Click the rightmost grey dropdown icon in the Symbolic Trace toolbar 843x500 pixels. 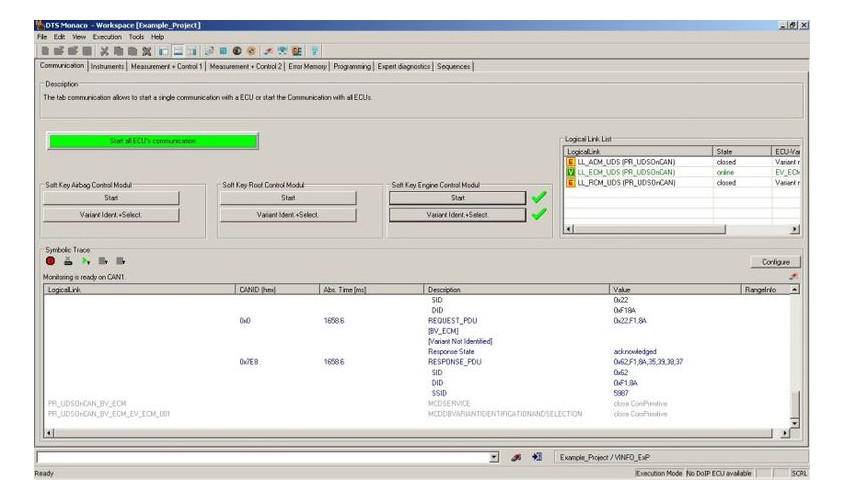(x=120, y=261)
